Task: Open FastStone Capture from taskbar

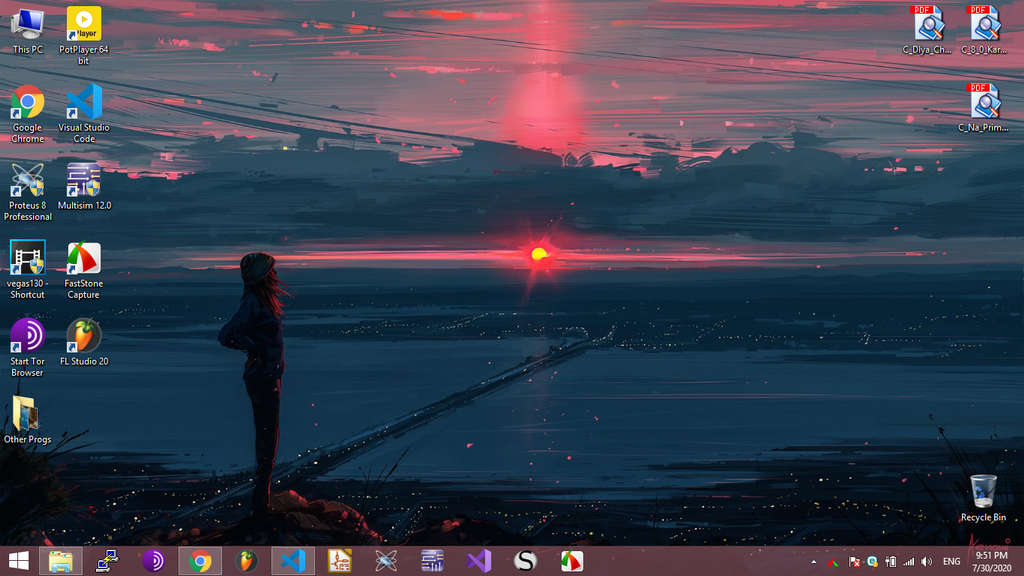Action: pos(571,561)
